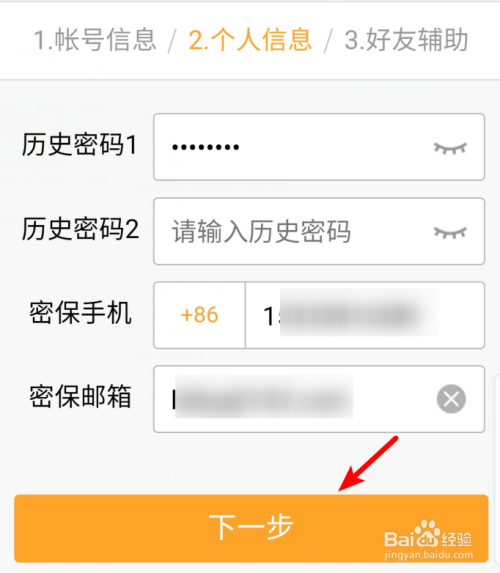Focus the 密保手机 phone number field

point(365,315)
